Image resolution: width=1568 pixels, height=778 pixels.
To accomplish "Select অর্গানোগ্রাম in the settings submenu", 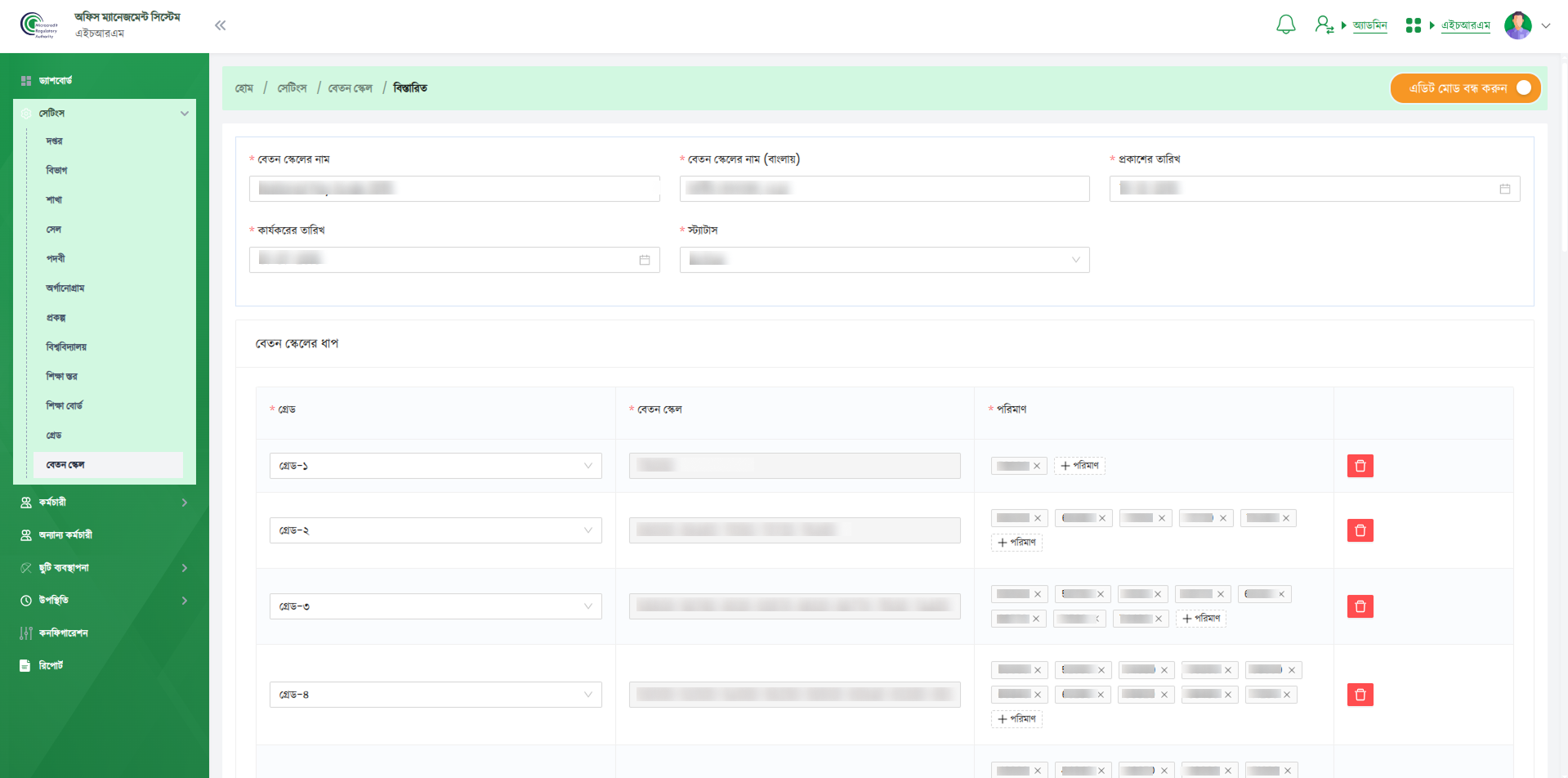I will pos(65,288).
